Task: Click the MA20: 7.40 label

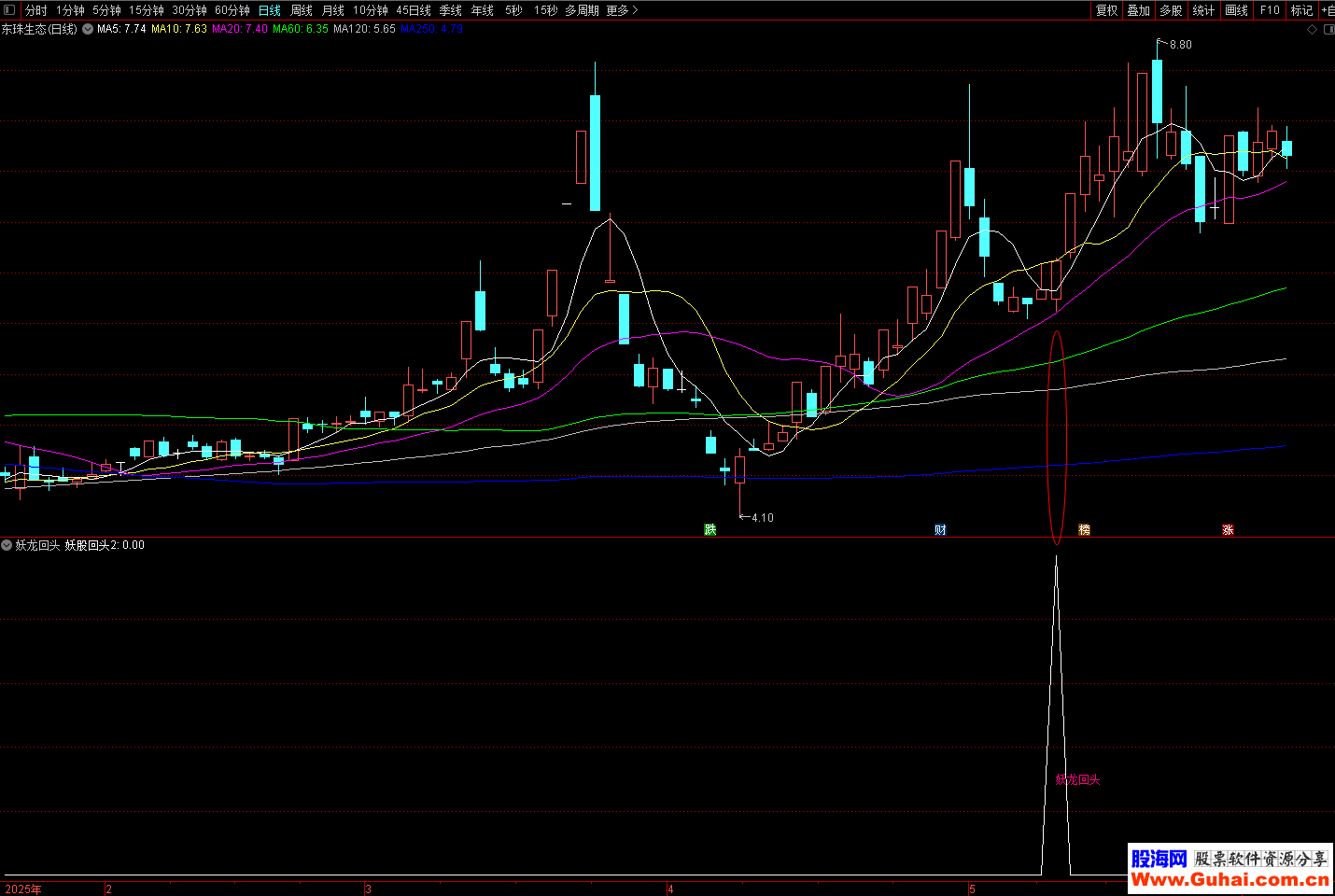Action: pos(240,30)
